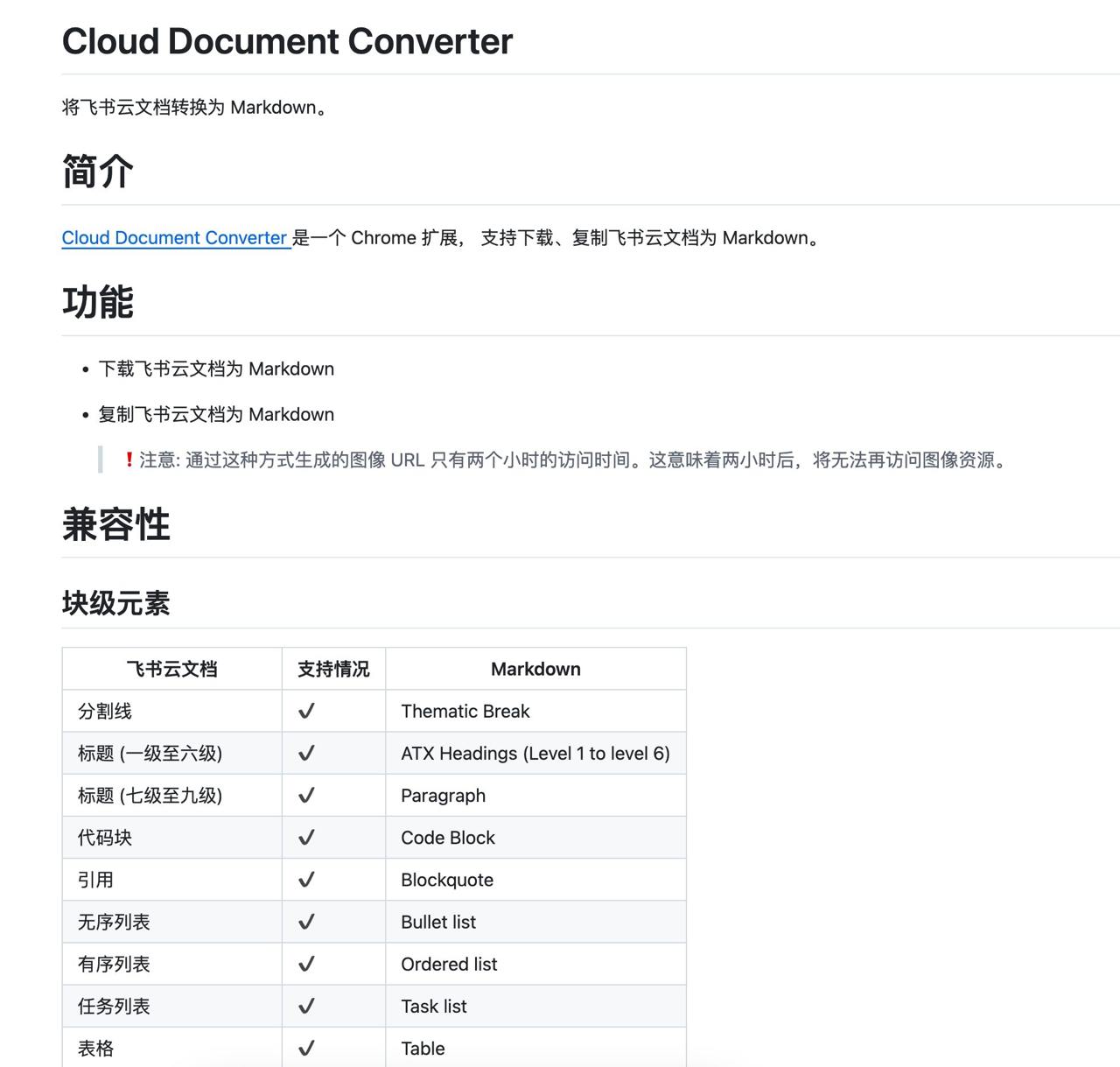Click the checkmark in the 任务列表 row
The height and width of the screenshot is (1067, 1120).
click(306, 1006)
